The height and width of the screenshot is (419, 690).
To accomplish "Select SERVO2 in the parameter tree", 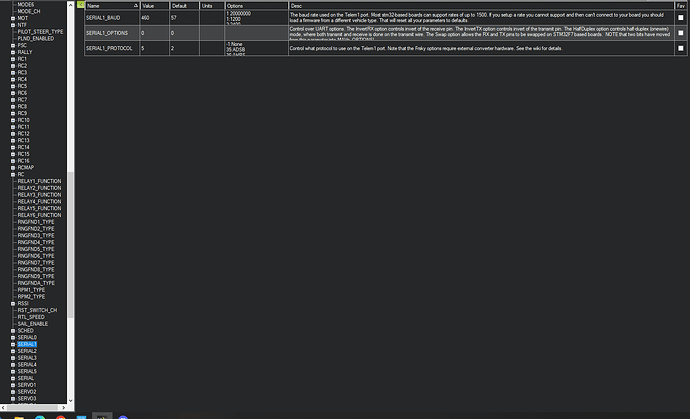I will point(27,392).
